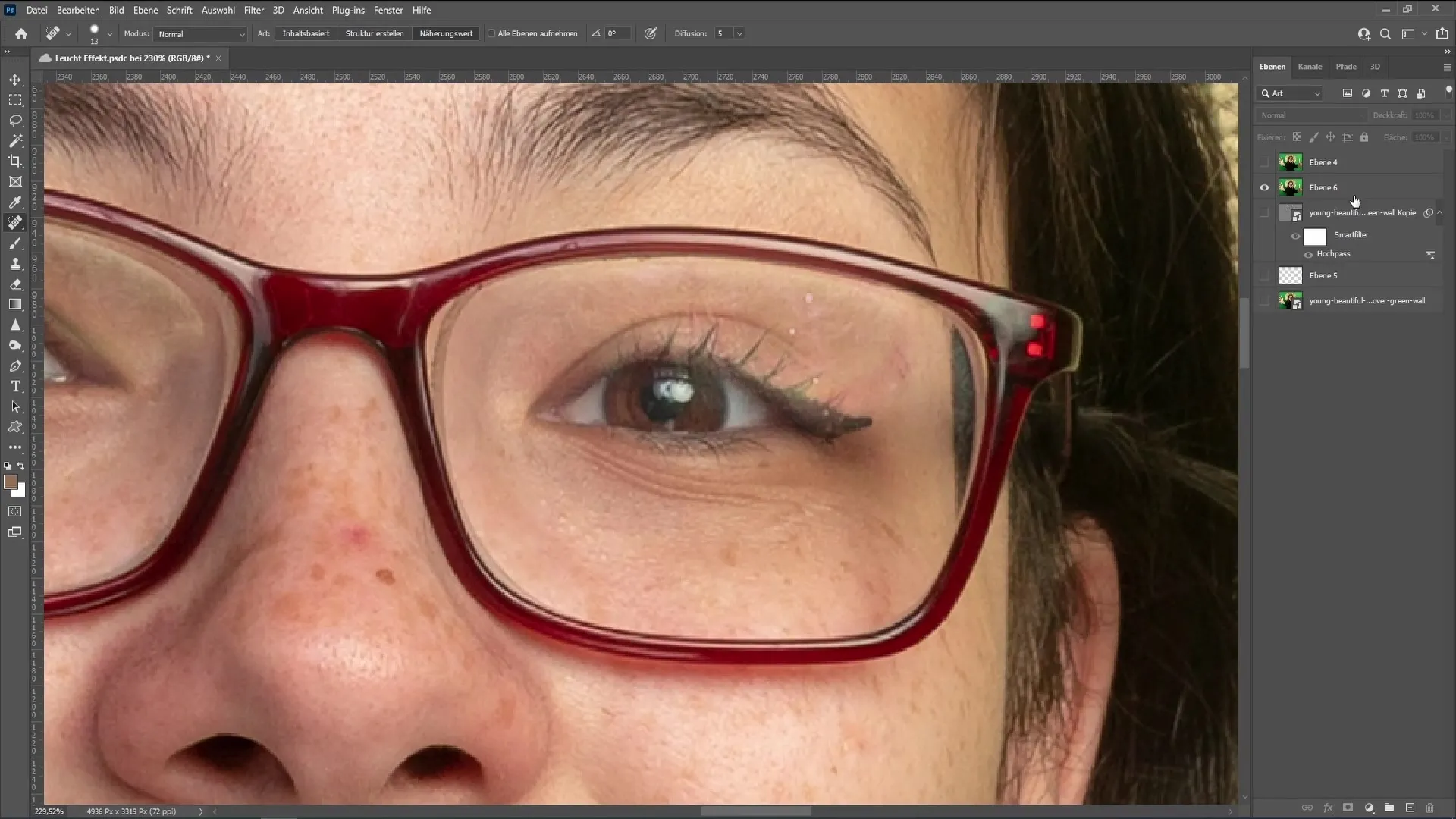Click the Struktur erstellen button
Screen dimensions: 1456x819
(x=374, y=33)
